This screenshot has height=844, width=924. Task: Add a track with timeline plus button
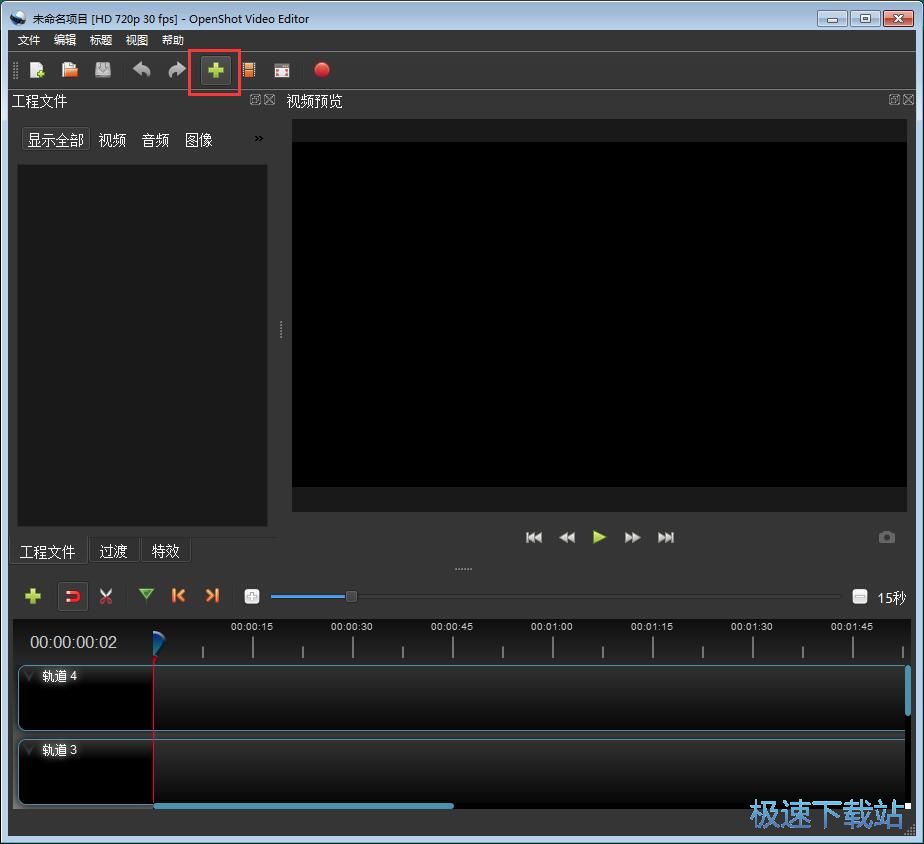coord(33,596)
